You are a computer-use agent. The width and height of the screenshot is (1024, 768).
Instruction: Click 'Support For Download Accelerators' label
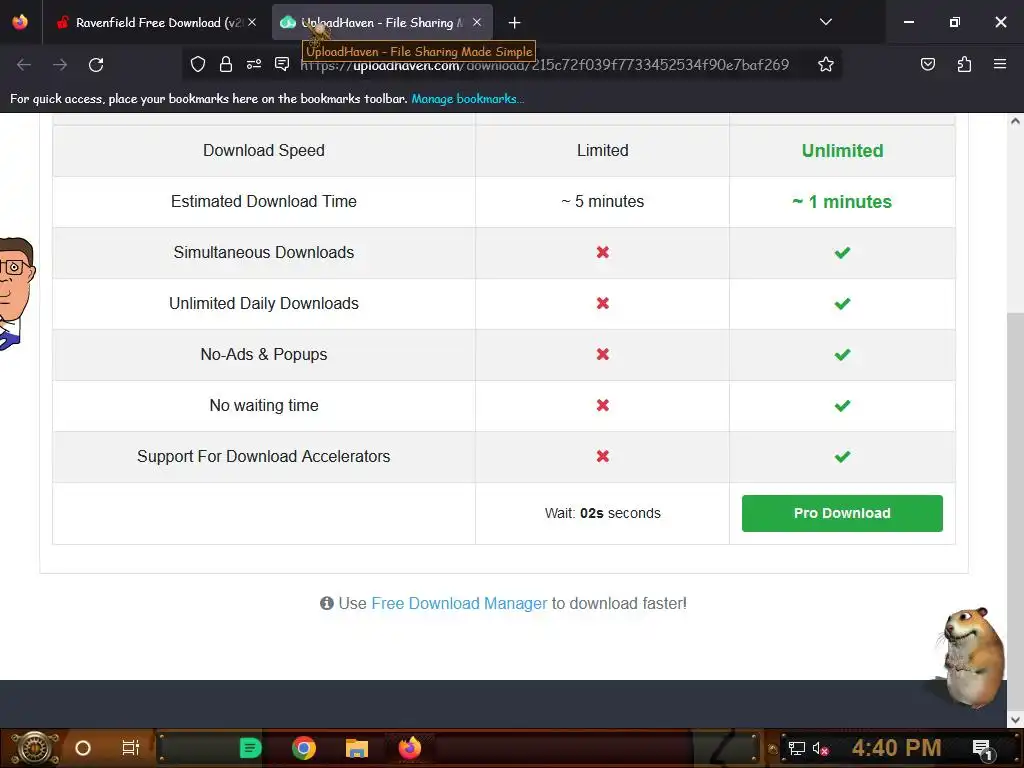coord(264,456)
